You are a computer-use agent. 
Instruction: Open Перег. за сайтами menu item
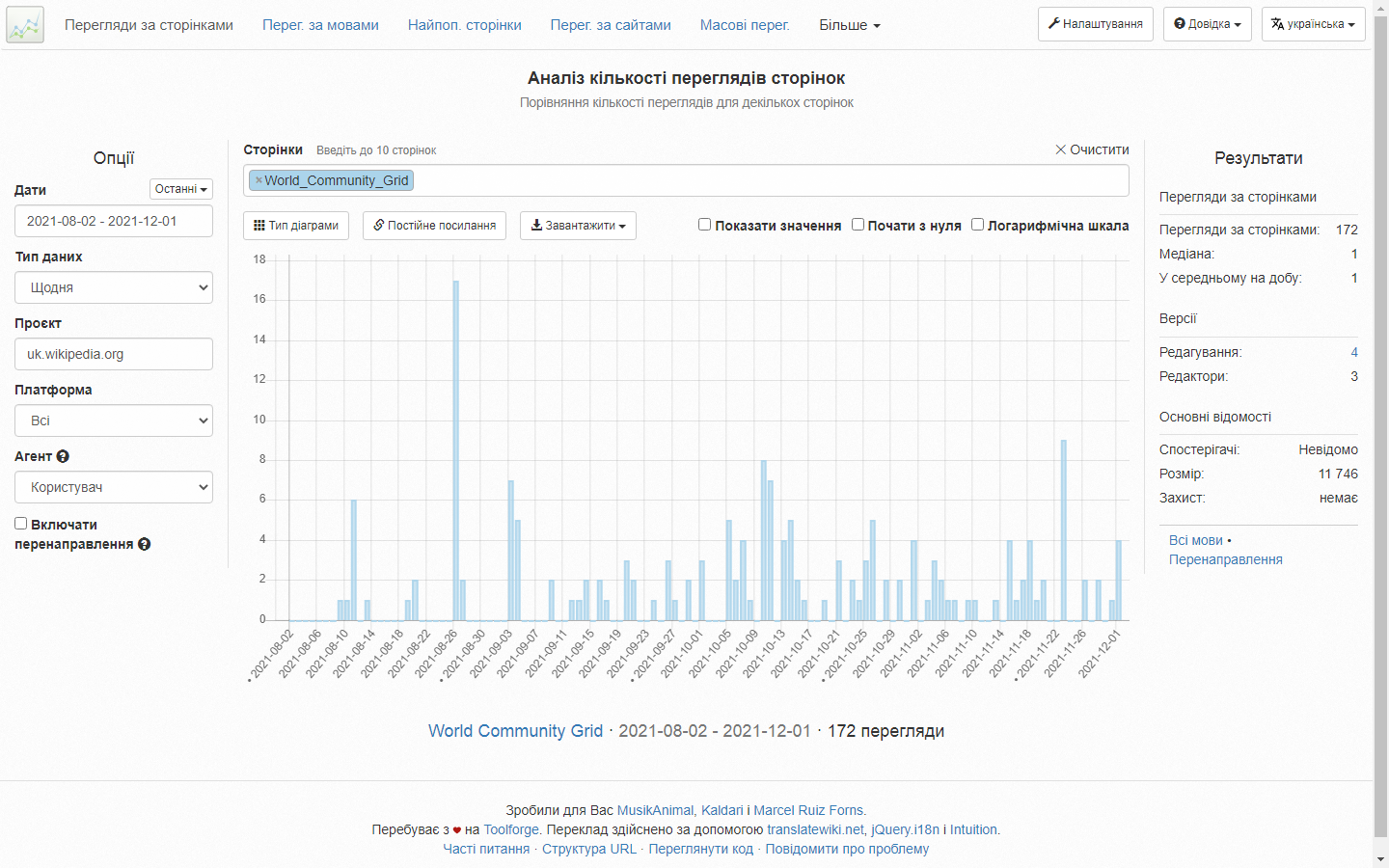point(611,25)
